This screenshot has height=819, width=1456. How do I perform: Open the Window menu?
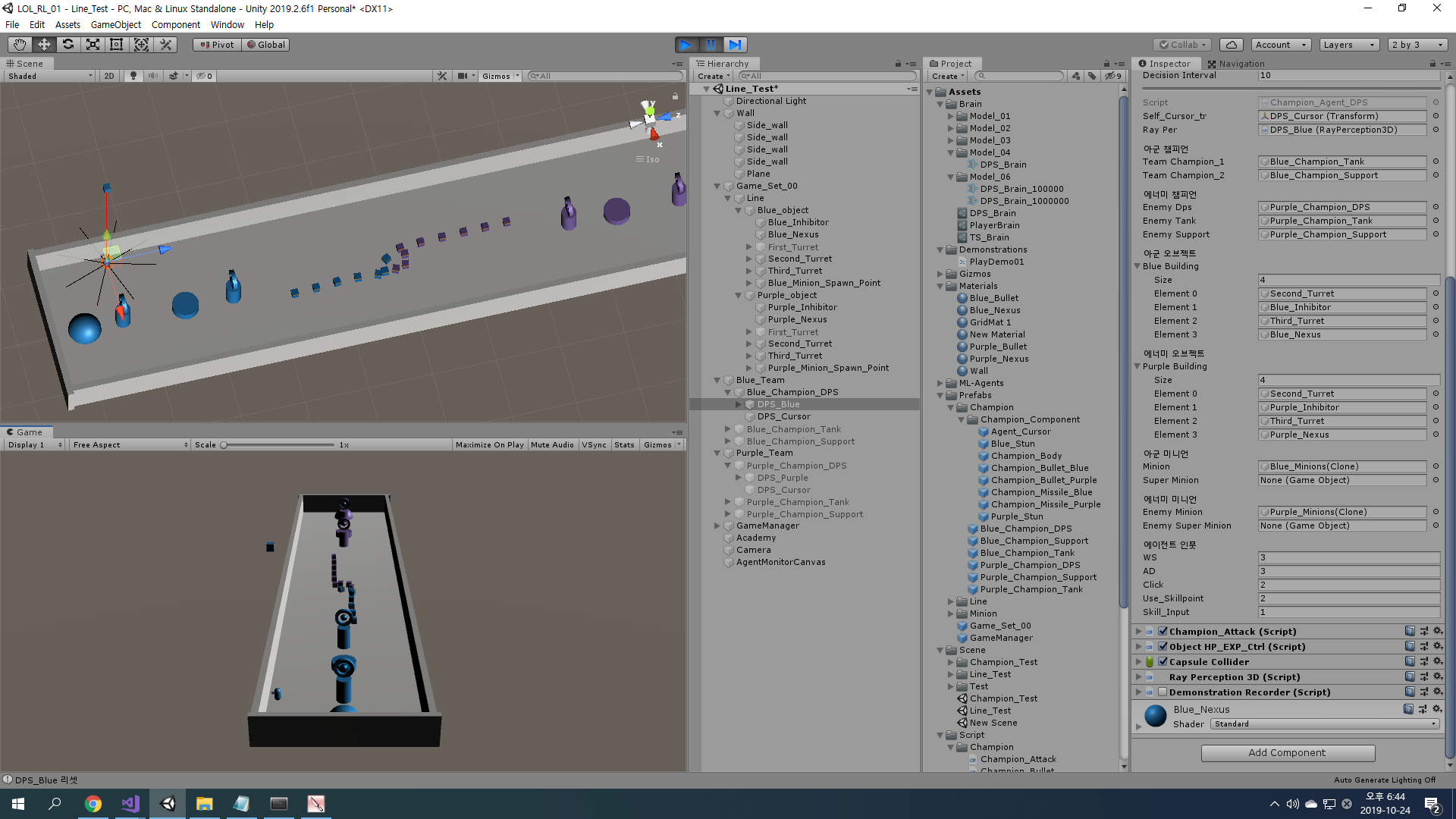pos(227,24)
